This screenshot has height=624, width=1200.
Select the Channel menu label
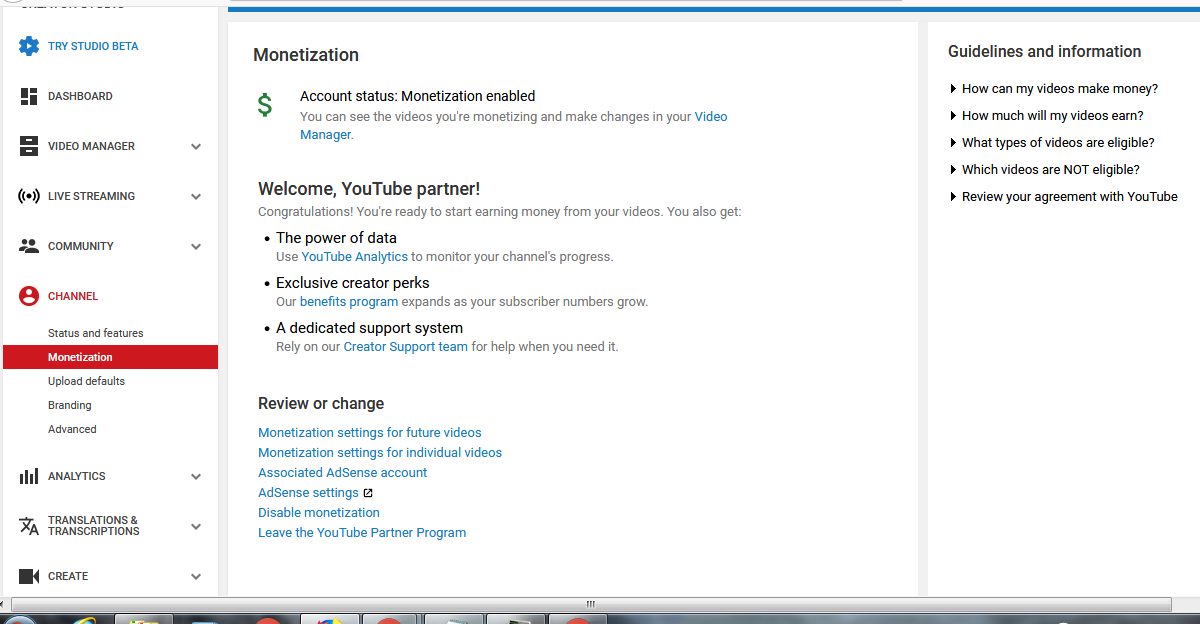pos(73,296)
